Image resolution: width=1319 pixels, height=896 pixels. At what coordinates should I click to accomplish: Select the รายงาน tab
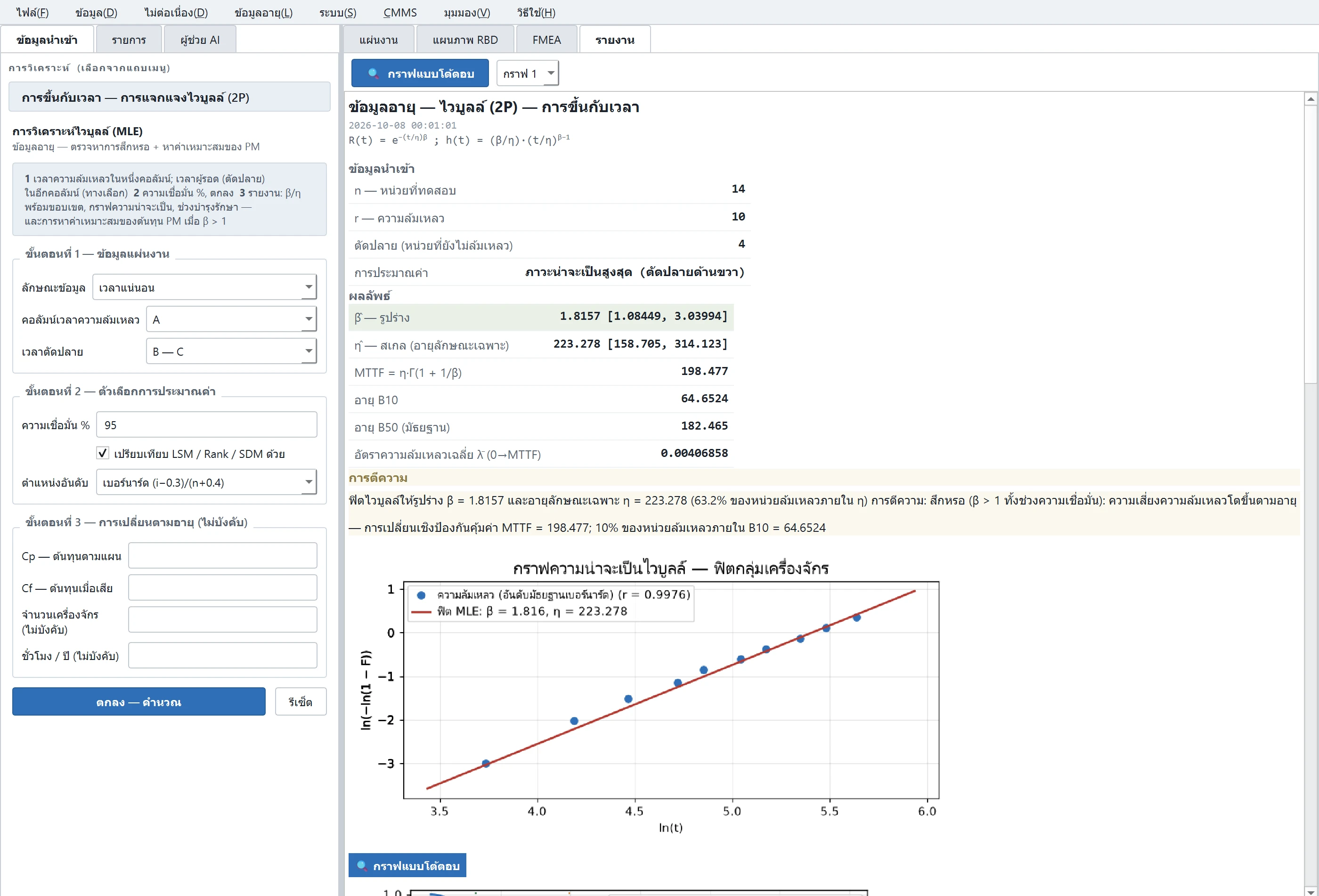615,40
